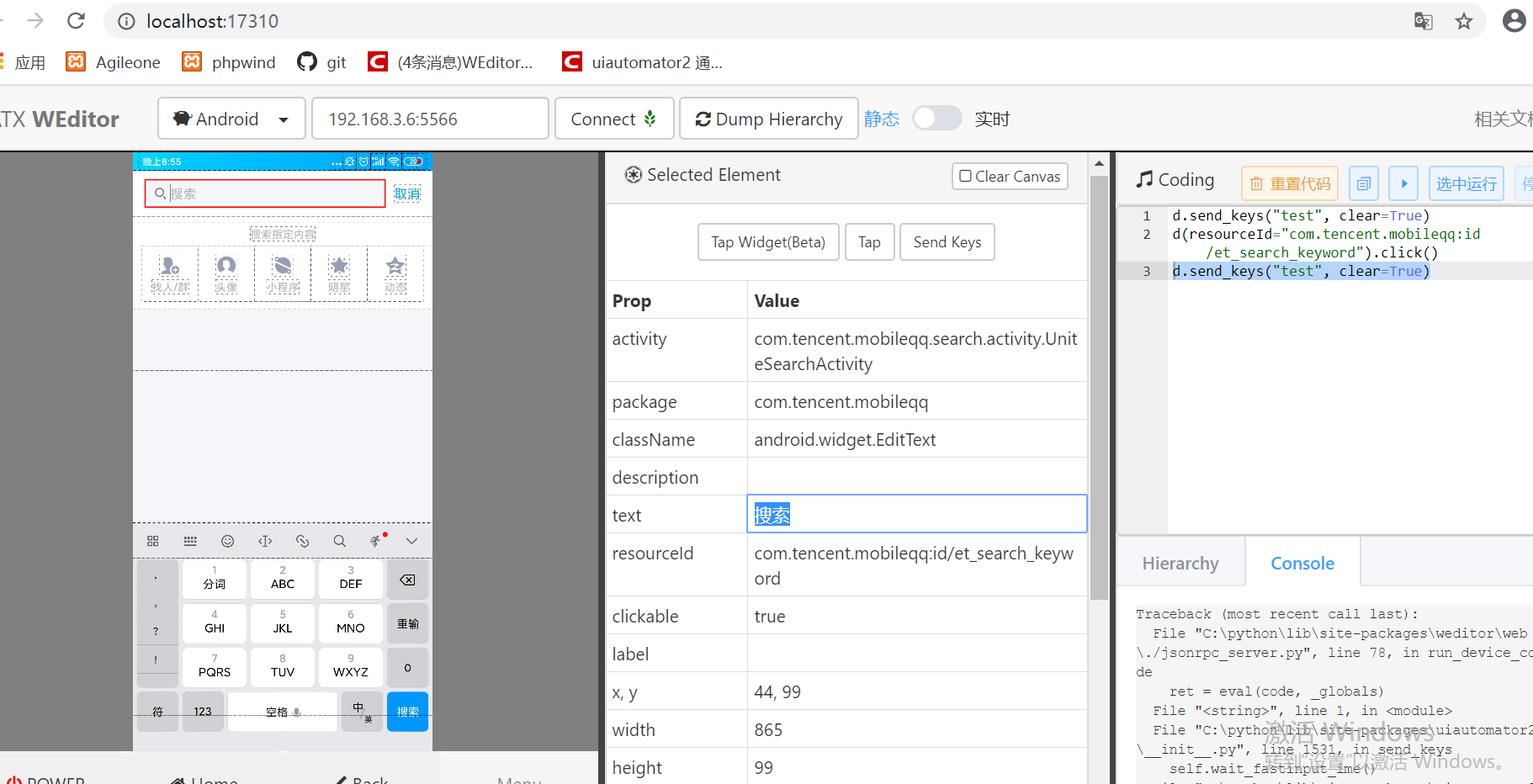Click the properties panel scrollbar up arrow
Image resolution: width=1533 pixels, height=784 pixels.
[1099, 163]
